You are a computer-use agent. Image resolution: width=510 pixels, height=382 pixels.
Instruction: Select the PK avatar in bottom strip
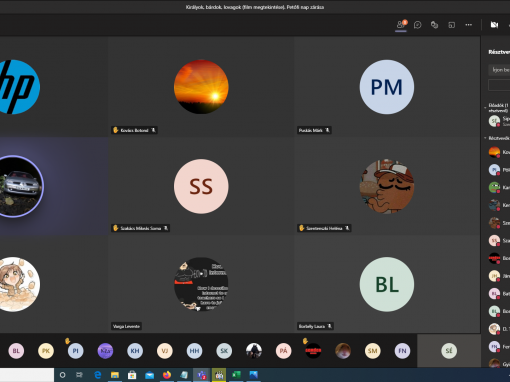pos(46,351)
